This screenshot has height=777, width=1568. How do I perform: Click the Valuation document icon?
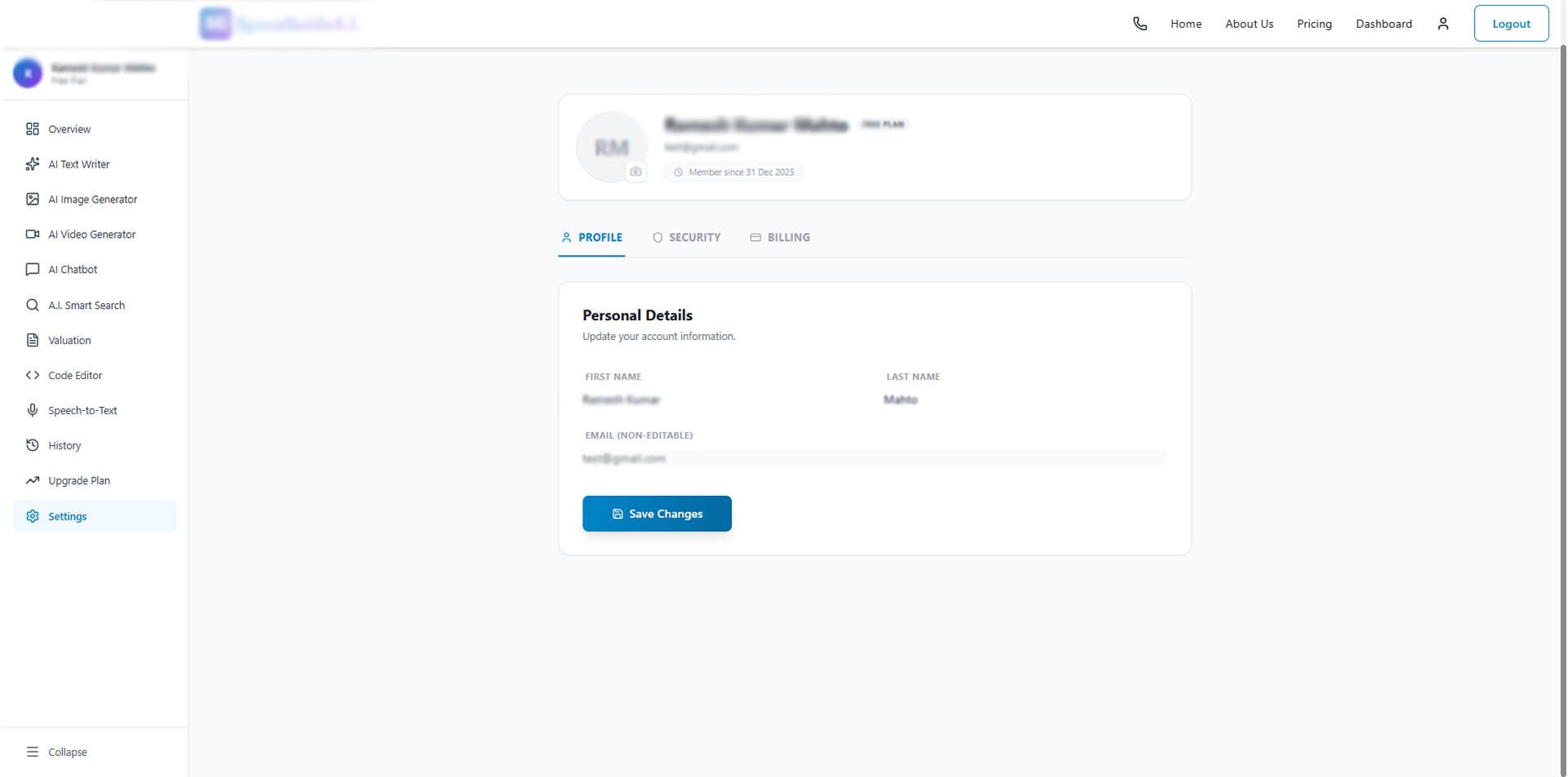click(x=33, y=340)
